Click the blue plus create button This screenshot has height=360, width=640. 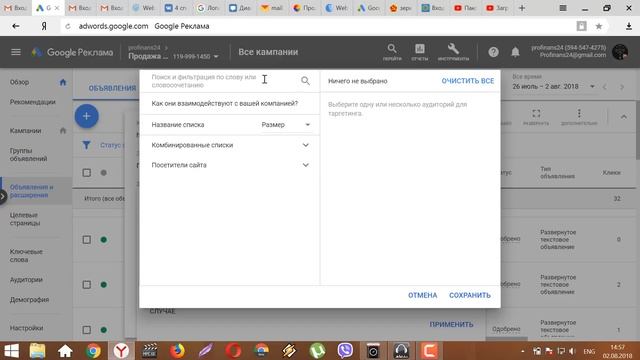click(87, 116)
